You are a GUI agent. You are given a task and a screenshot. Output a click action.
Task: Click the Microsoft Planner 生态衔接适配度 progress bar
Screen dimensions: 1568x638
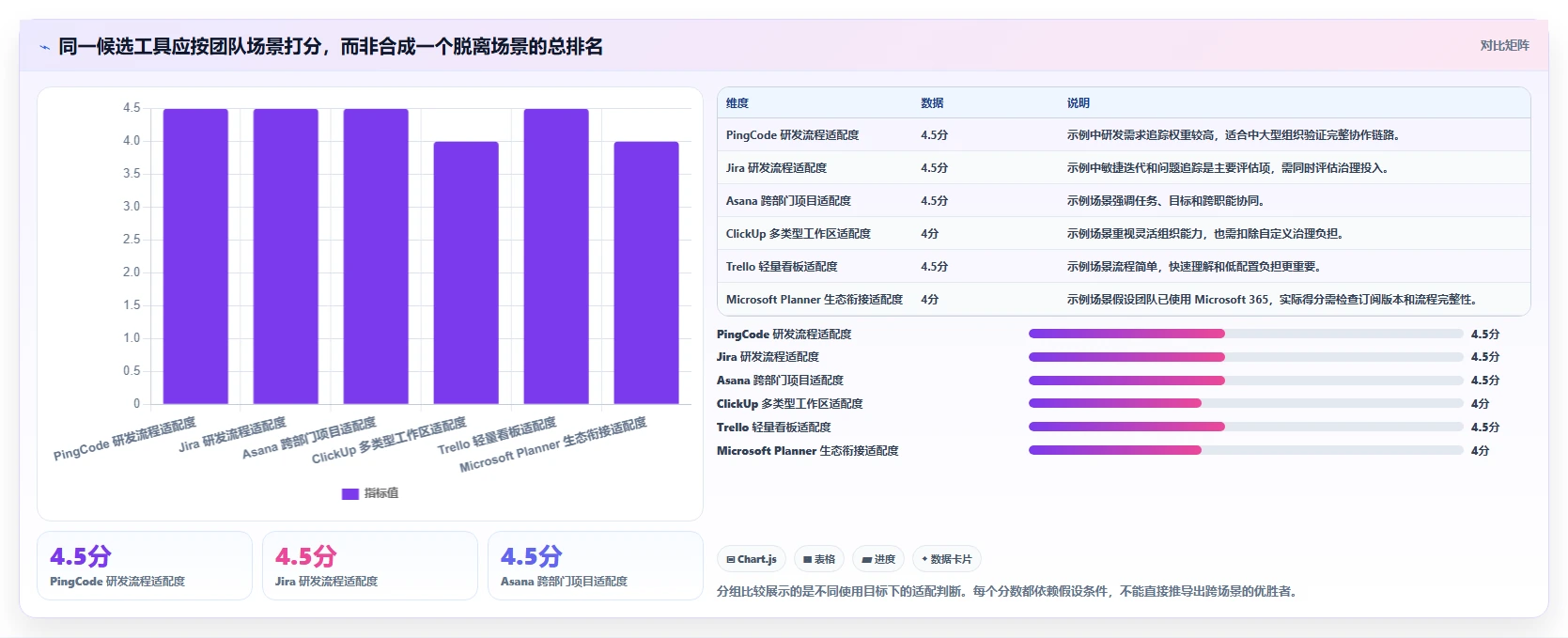1246,450
